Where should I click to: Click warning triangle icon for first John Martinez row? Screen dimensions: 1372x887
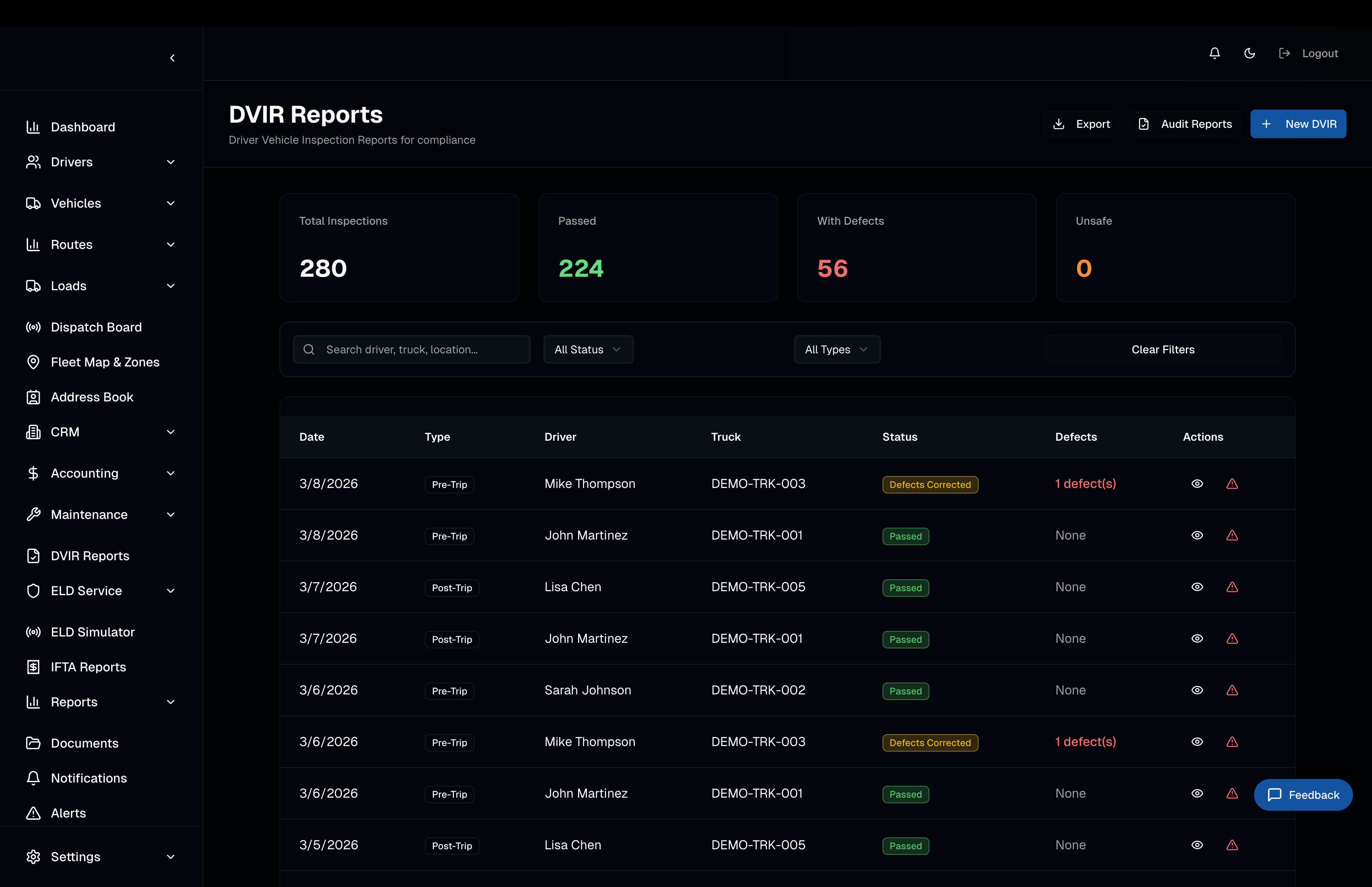point(1231,536)
